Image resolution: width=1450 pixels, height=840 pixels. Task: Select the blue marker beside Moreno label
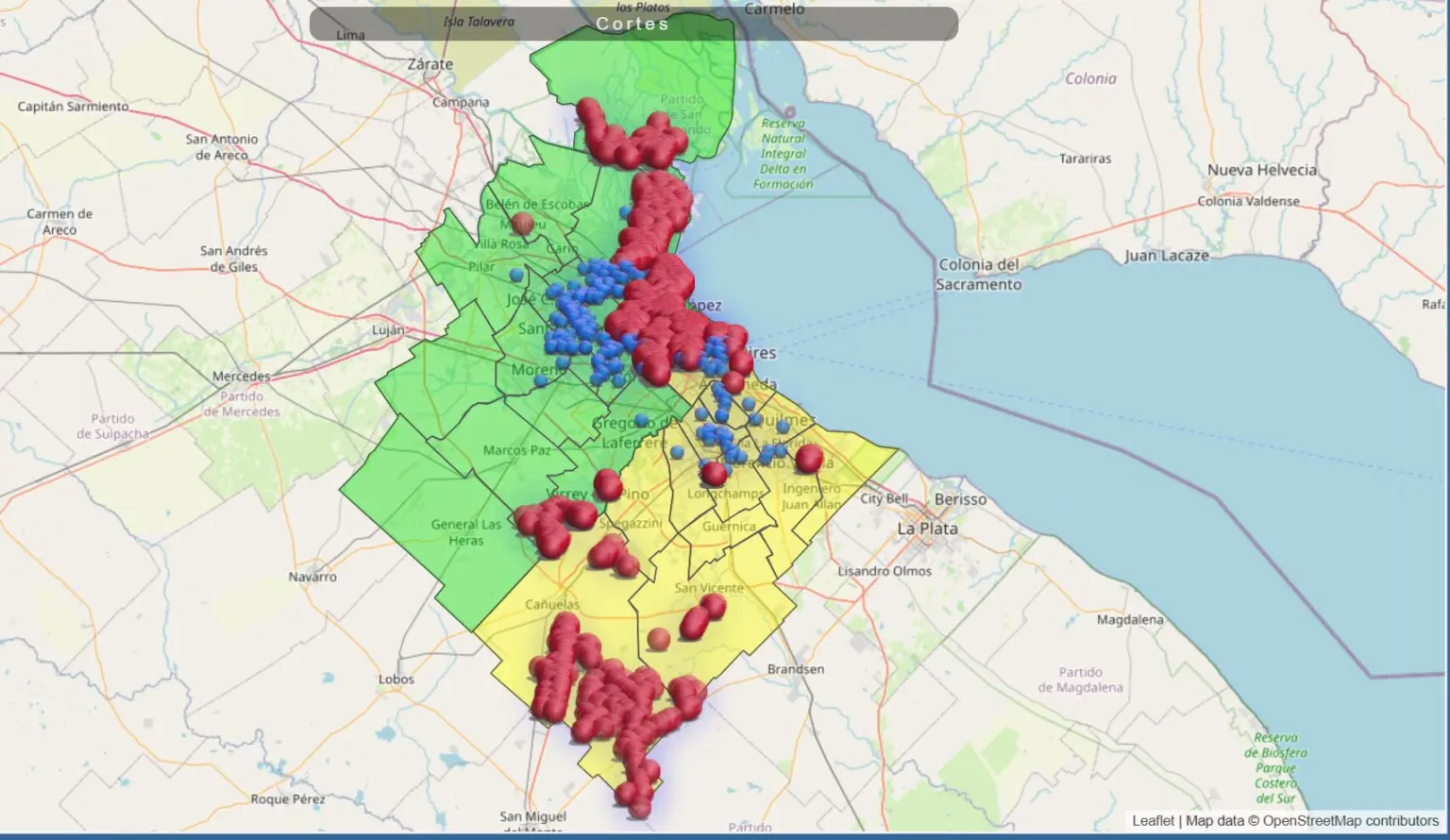pos(540,381)
